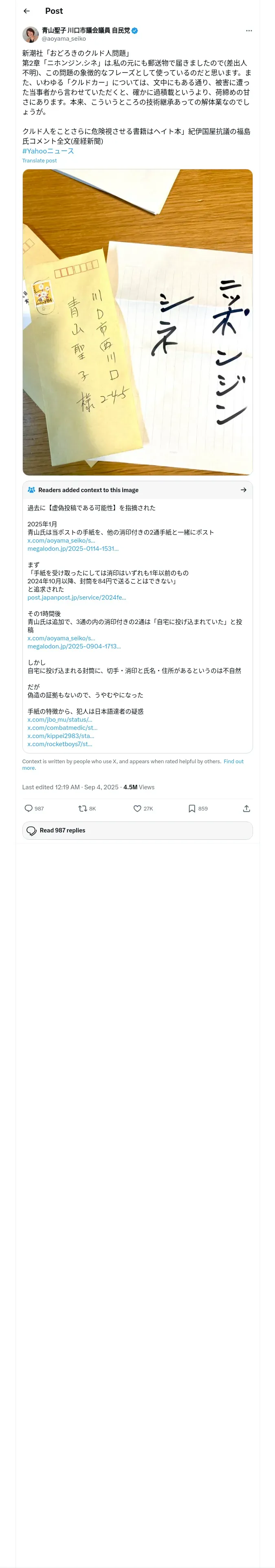Repost using the retweet icon
Viewport: 275px width, 1568px height.
(x=82, y=808)
